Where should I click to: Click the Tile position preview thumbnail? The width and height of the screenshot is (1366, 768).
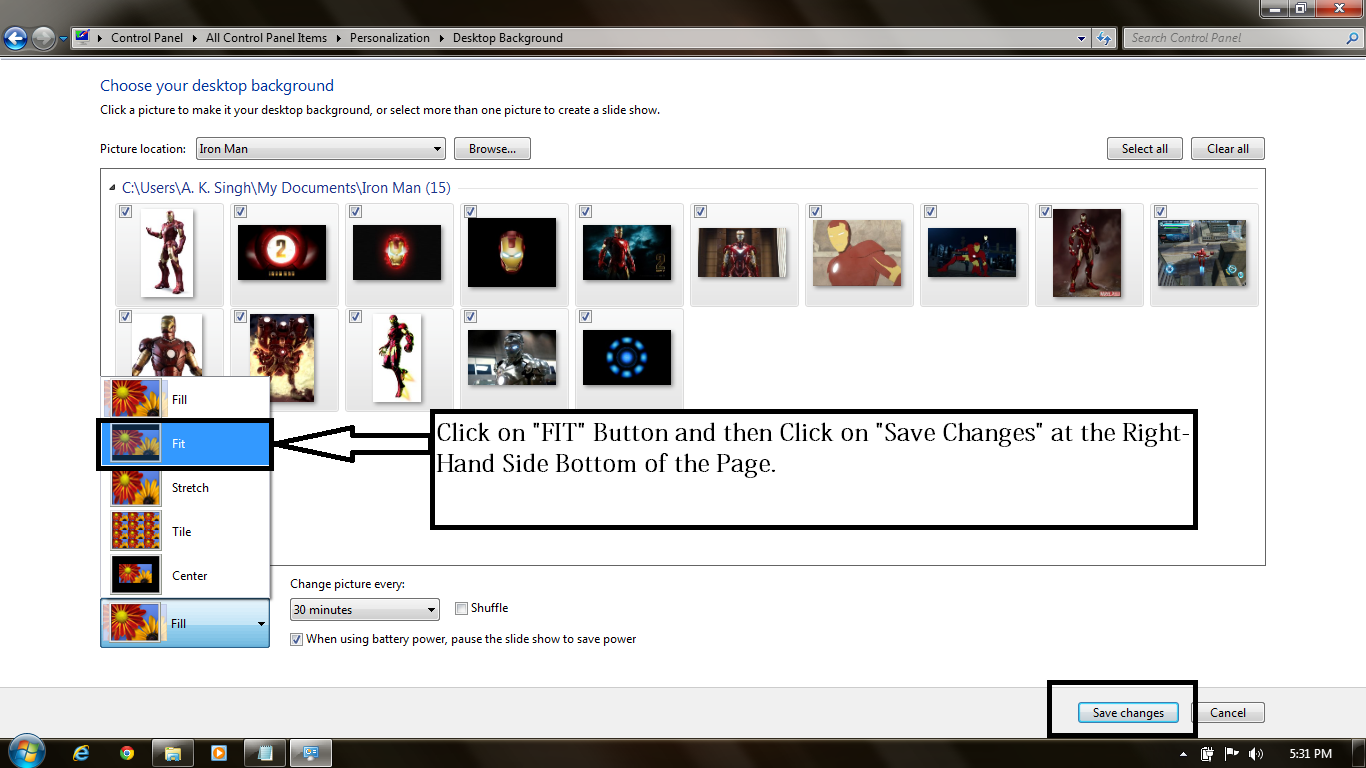pyautogui.click(x=135, y=530)
